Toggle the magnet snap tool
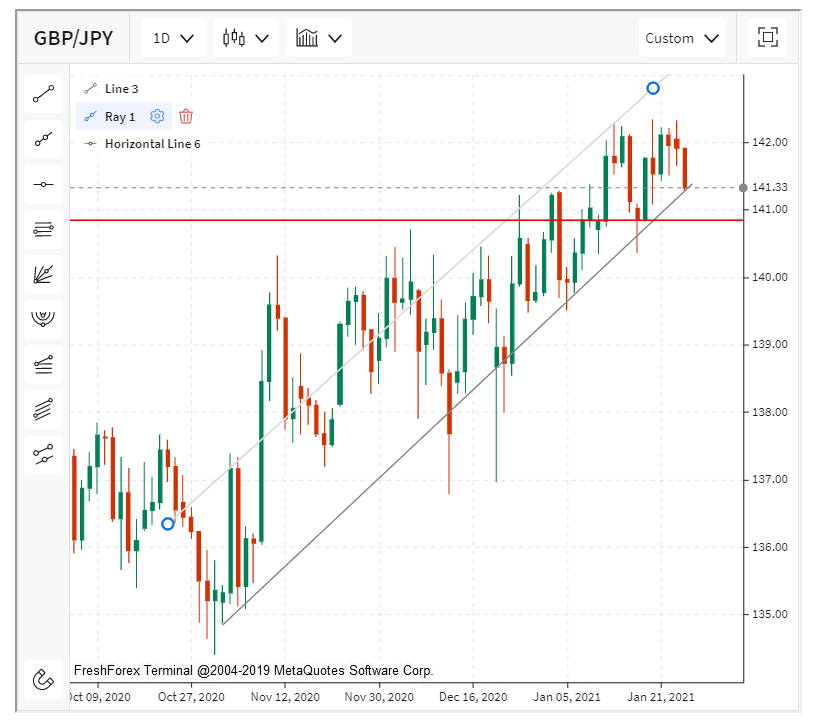 click(x=44, y=679)
